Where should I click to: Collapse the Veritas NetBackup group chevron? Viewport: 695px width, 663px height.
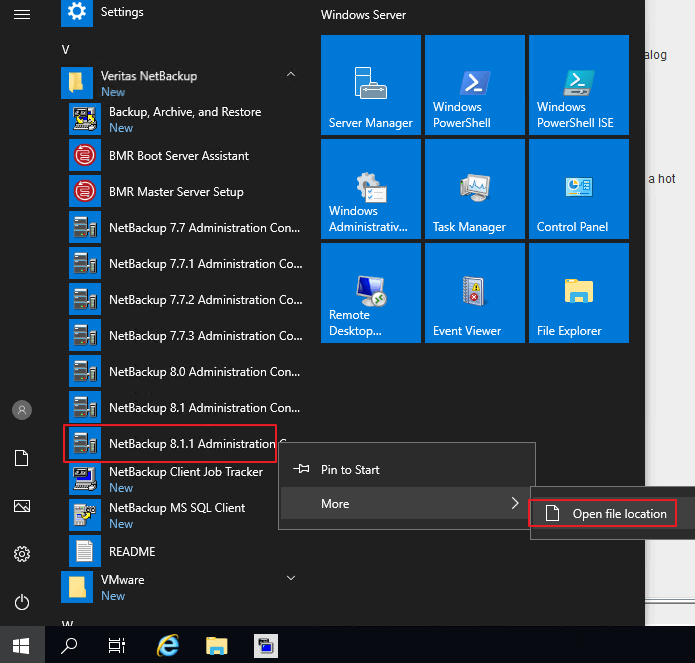[291, 74]
